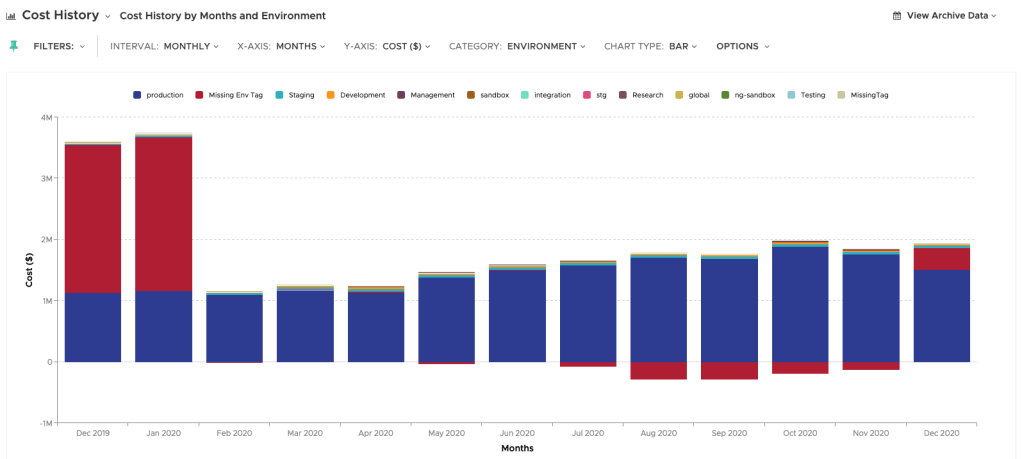Toggle the production legend series
This screenshot has width=1022, height=459.
pos(164,95)
